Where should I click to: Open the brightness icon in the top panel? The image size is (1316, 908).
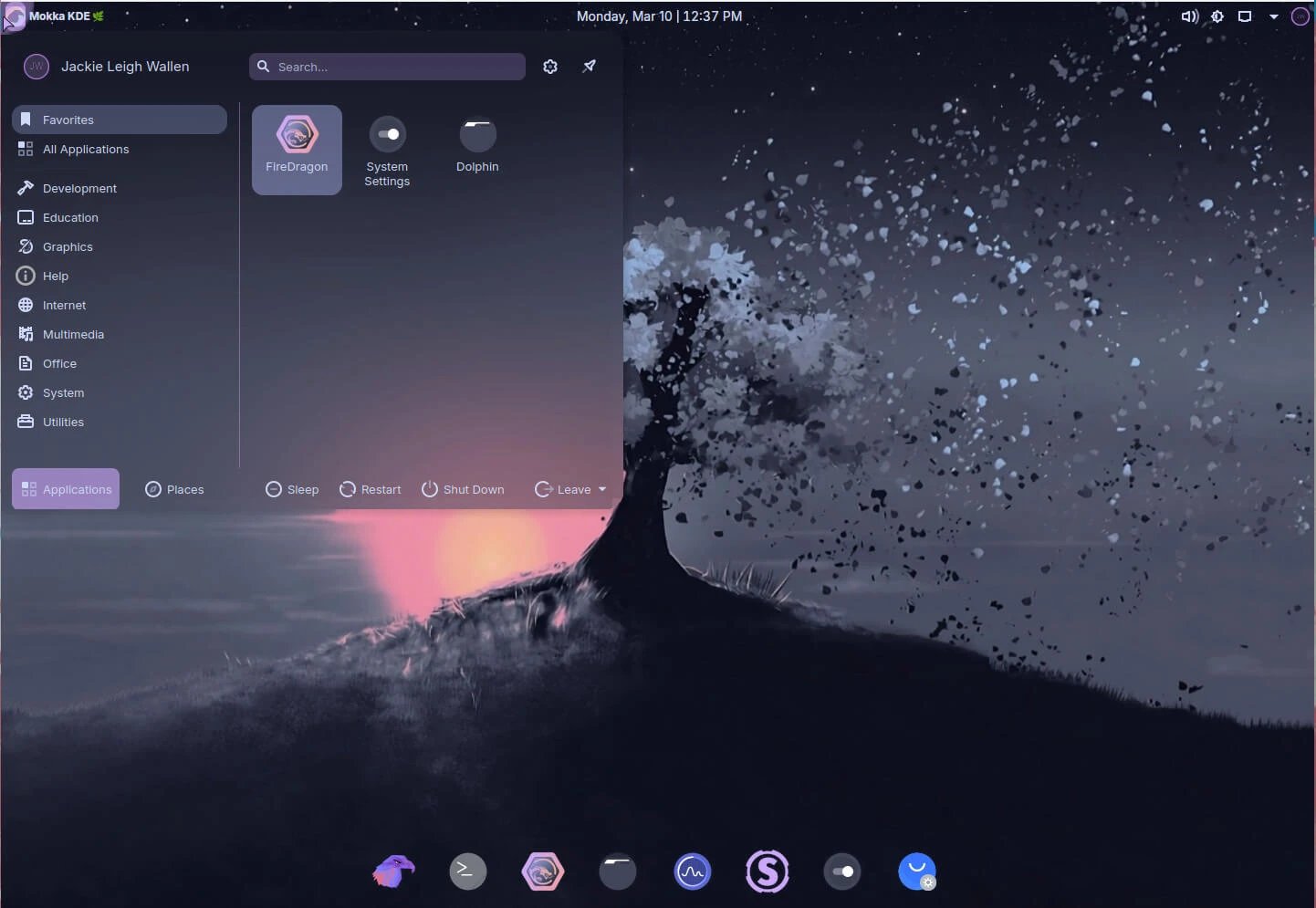click(1217, 16)
